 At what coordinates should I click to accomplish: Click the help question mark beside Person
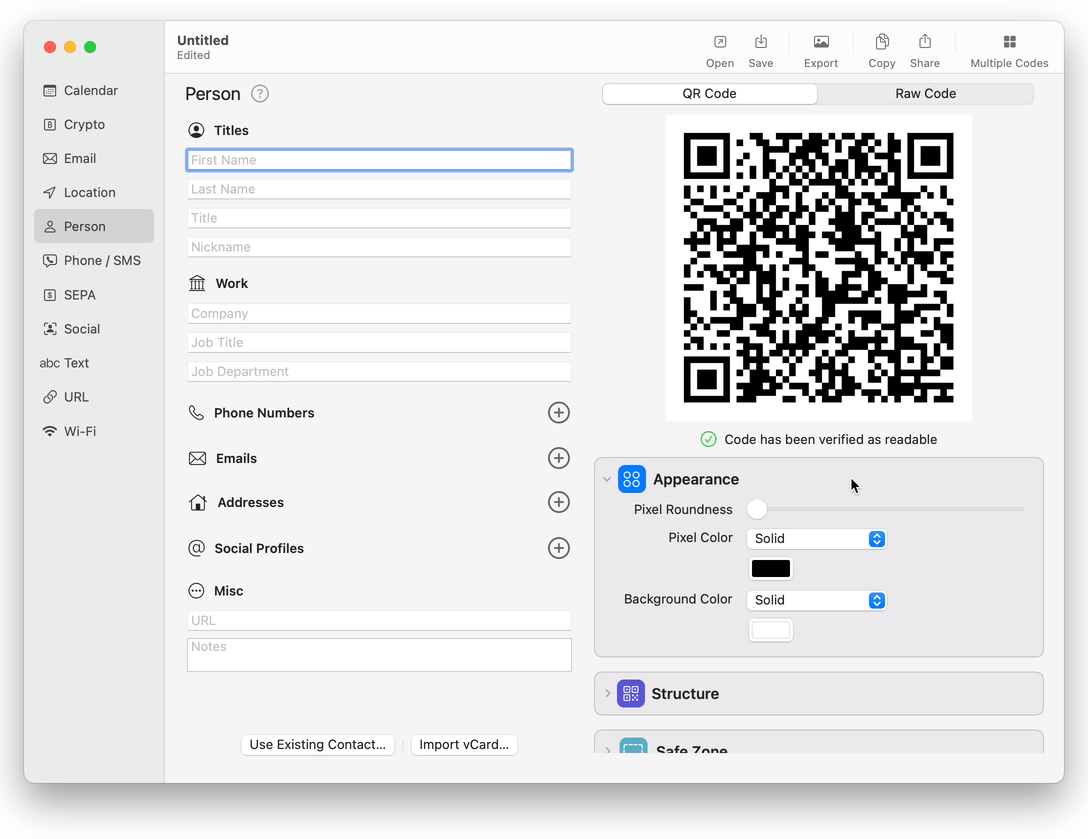pos(260,94)
